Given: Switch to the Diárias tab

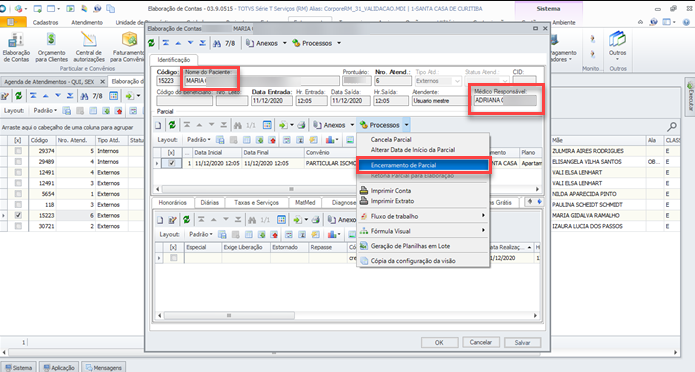Looking at the screenshot, I should click(209, 203).
